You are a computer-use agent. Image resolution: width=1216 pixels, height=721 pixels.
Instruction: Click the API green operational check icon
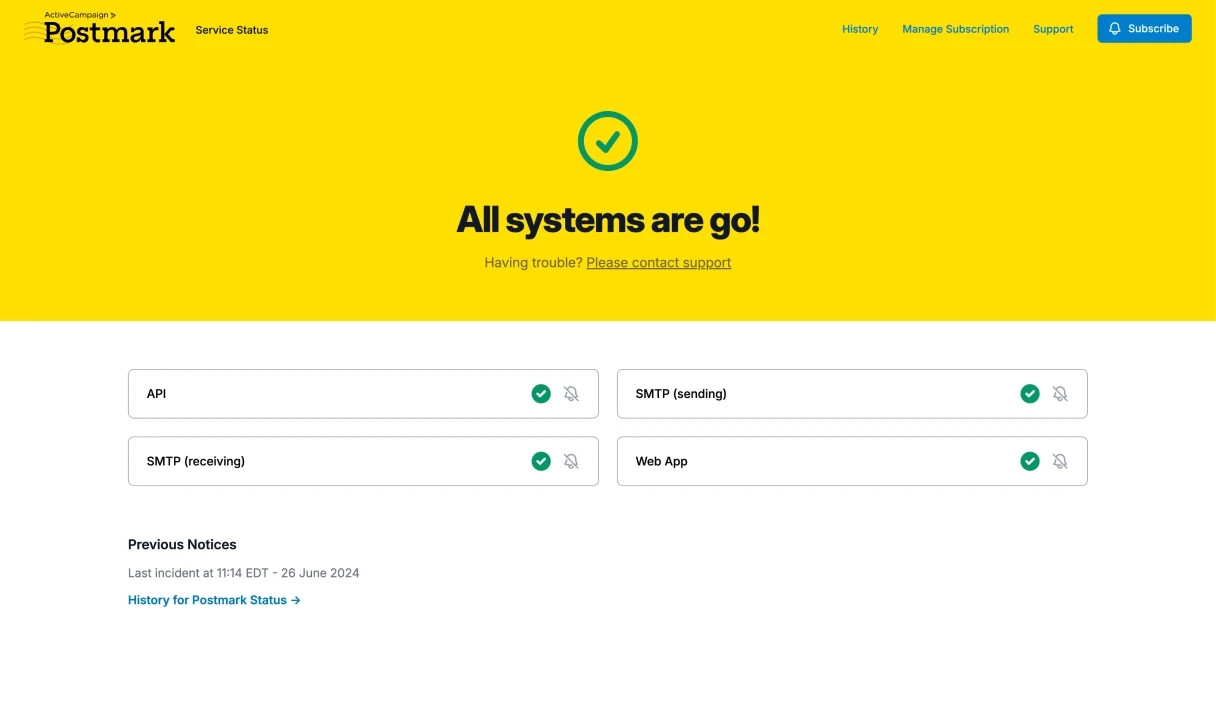click(x=541, y=394)
